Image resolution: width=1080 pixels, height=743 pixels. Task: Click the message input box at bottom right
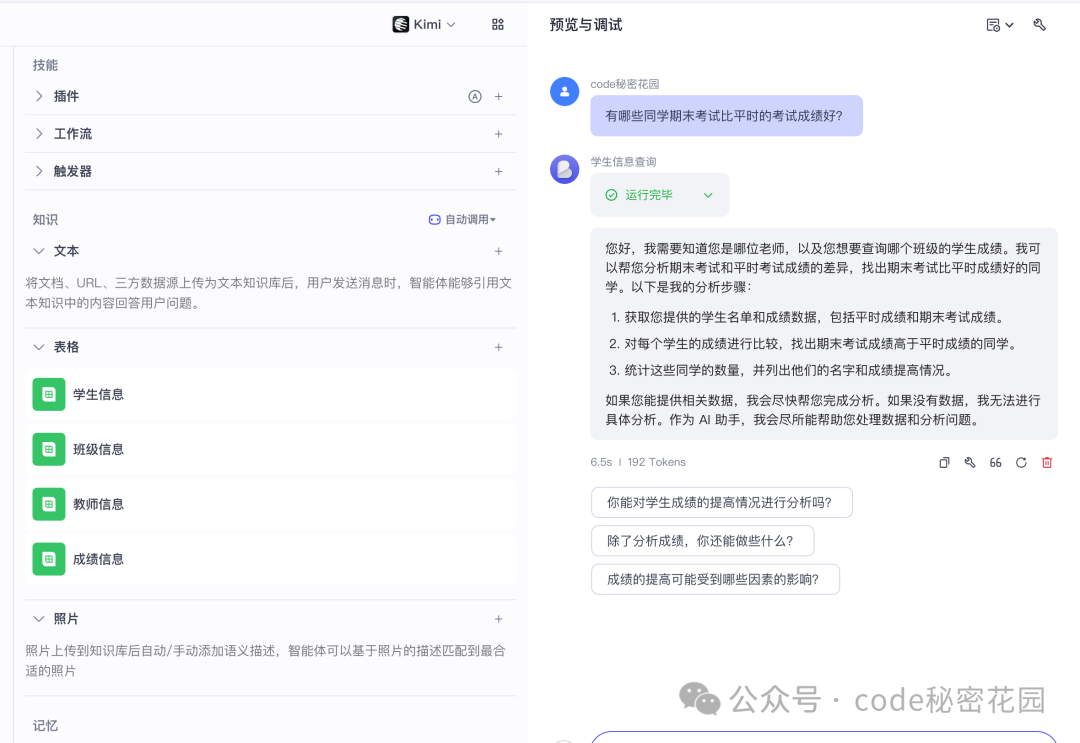click(x=830, y=740)
